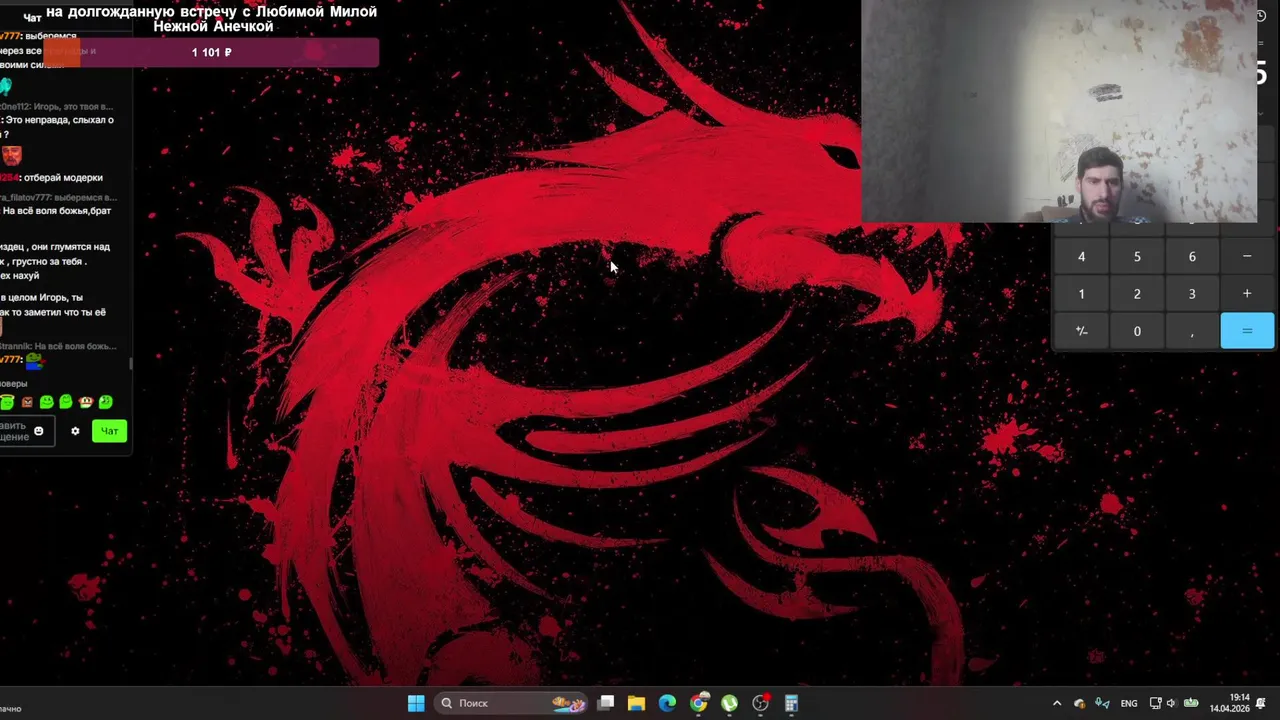Click the red-face avatar emote in chat

pos(11,155)
